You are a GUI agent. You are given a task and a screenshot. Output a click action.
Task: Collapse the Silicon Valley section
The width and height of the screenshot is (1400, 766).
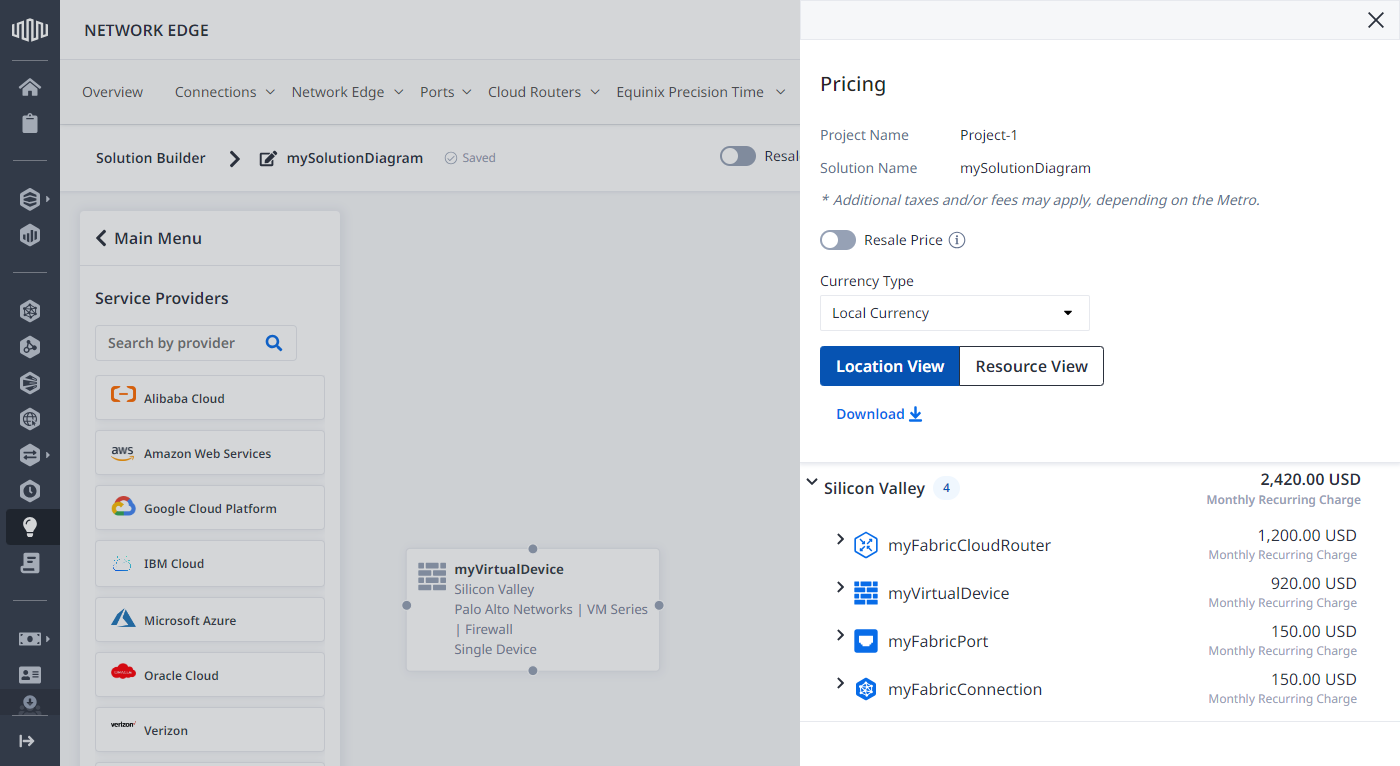[x=812, y=483]
